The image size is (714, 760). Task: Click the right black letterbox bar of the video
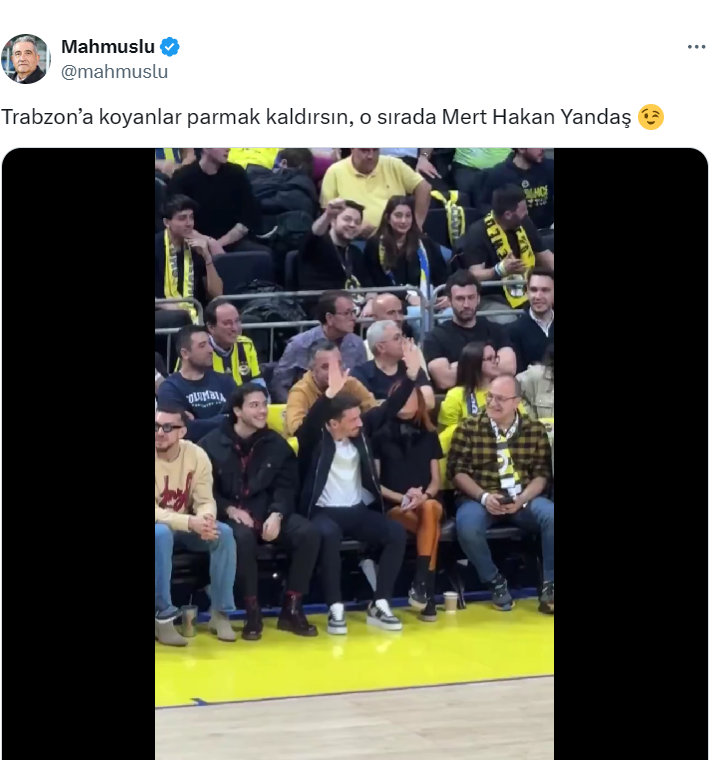[631, 454]
